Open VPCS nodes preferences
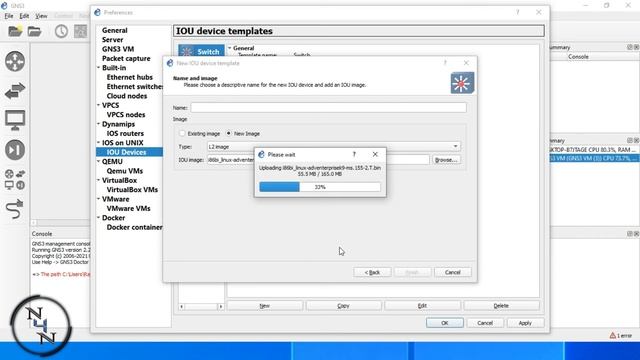 [126, 115]
